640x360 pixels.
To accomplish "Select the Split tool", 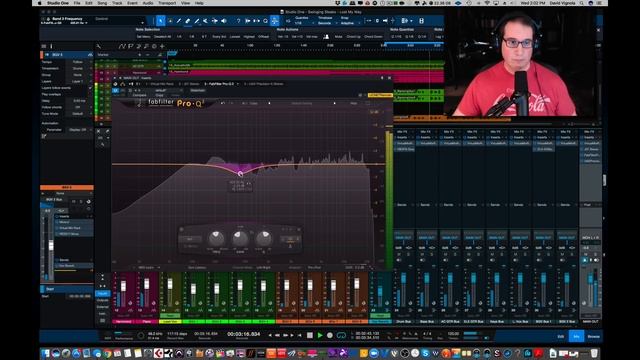I will coord(179,20).
